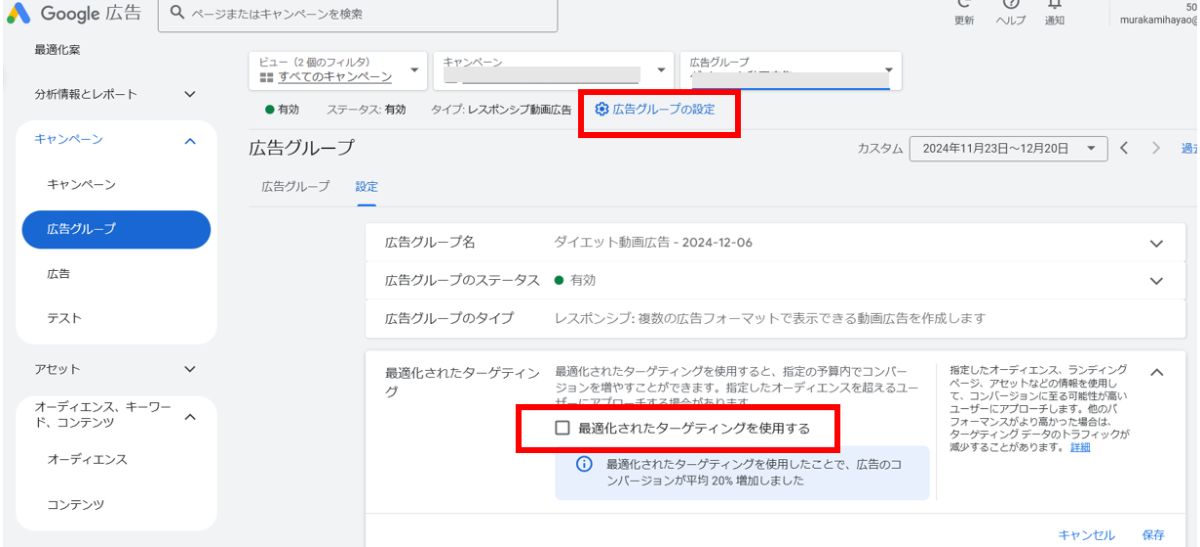This screenshot has height=547, width=1200.
Task: Click the info icon in the blue notice
Action: pos(584,466)
